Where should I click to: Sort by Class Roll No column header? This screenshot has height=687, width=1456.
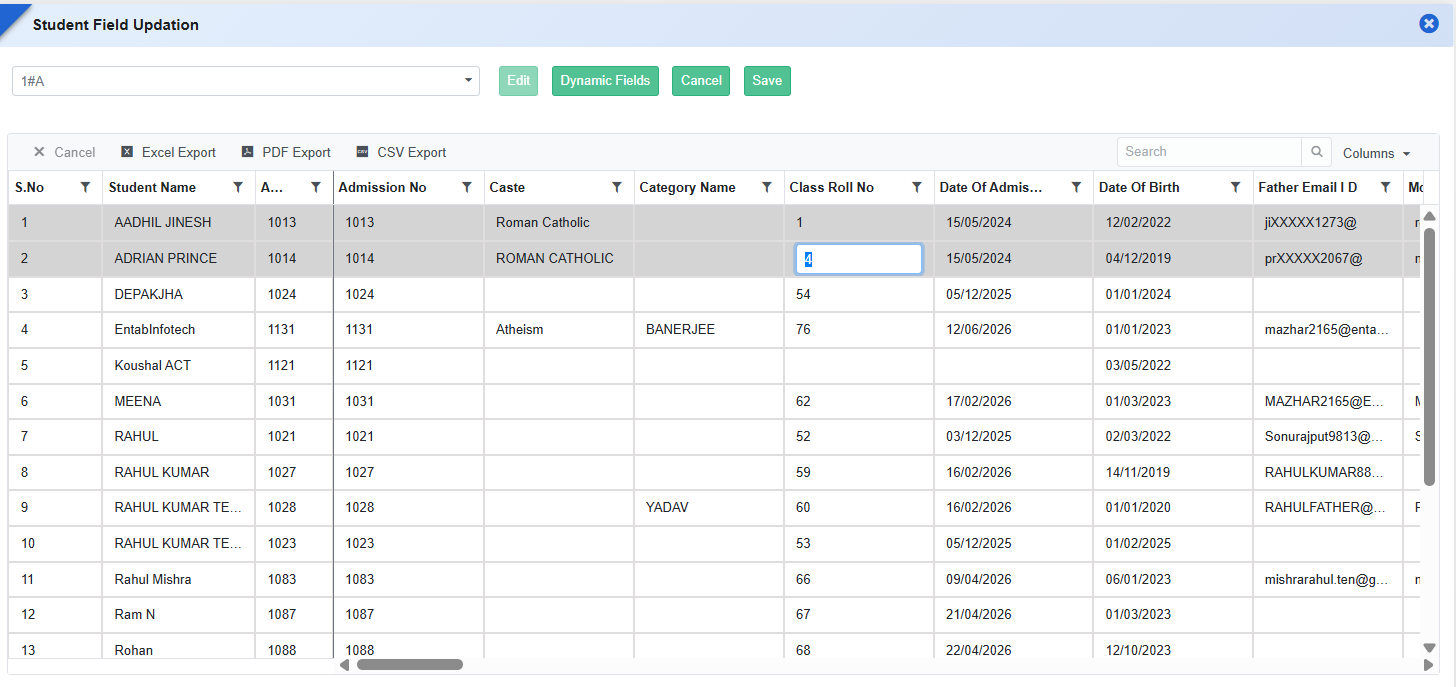tap(831, 187)
